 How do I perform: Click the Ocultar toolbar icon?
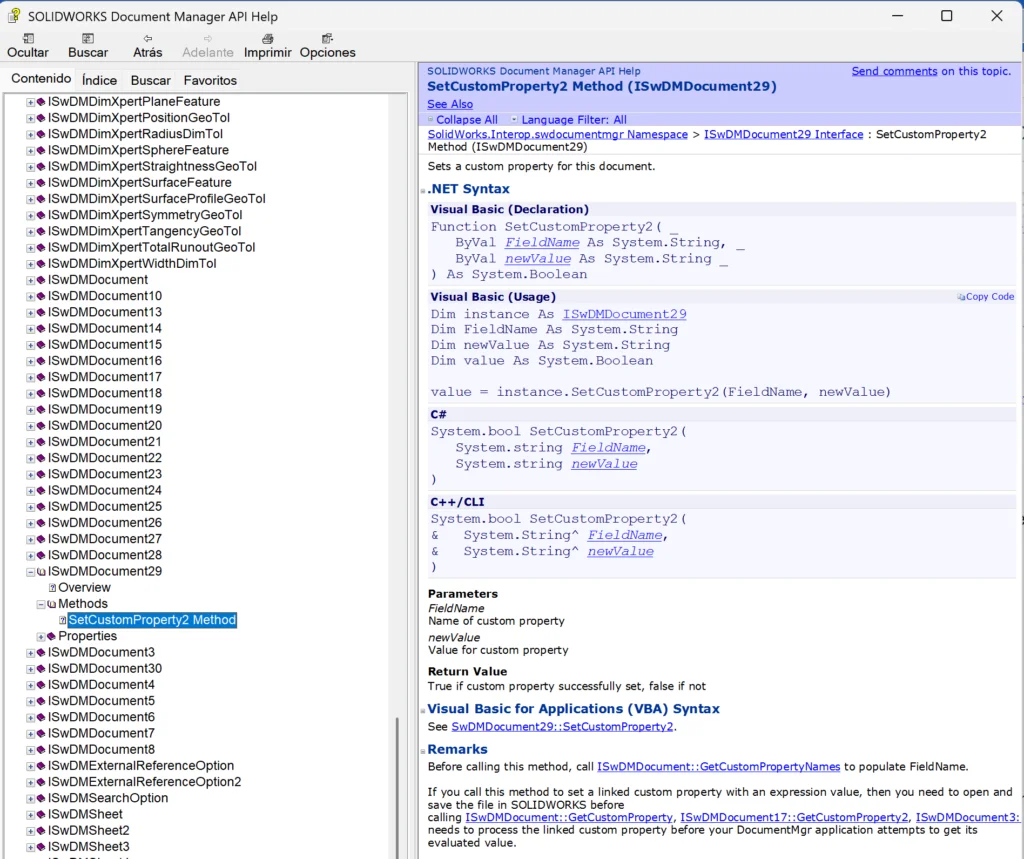pyautogui.click(x=28, y=39)
